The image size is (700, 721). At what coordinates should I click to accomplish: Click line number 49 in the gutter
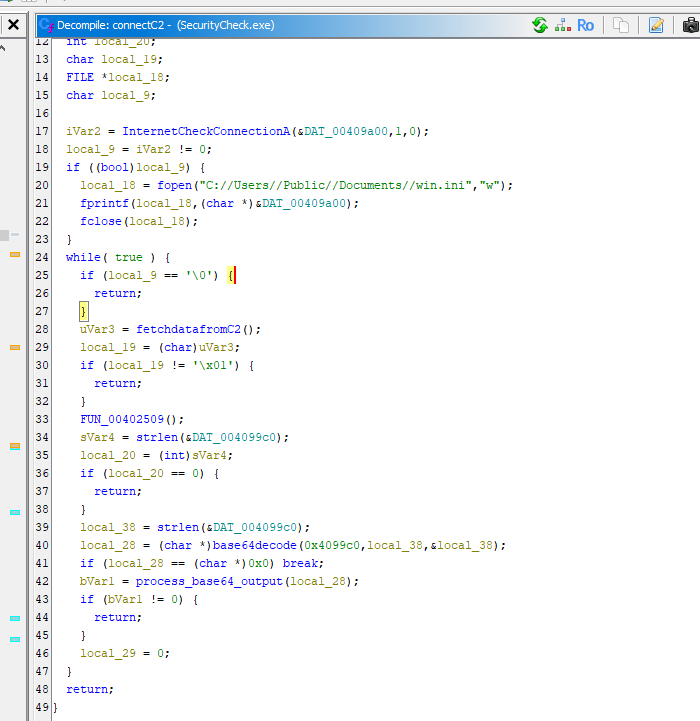click(42, 707)
